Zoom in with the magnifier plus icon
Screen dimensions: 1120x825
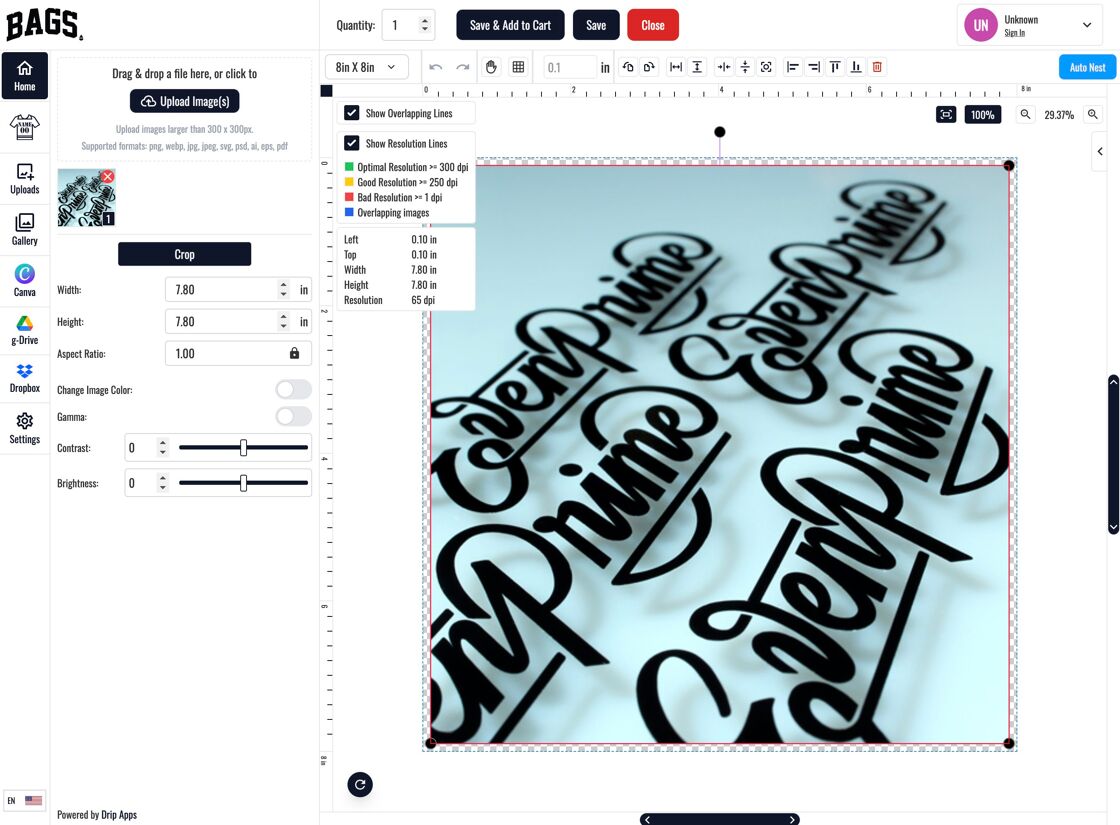(1092, 114)
